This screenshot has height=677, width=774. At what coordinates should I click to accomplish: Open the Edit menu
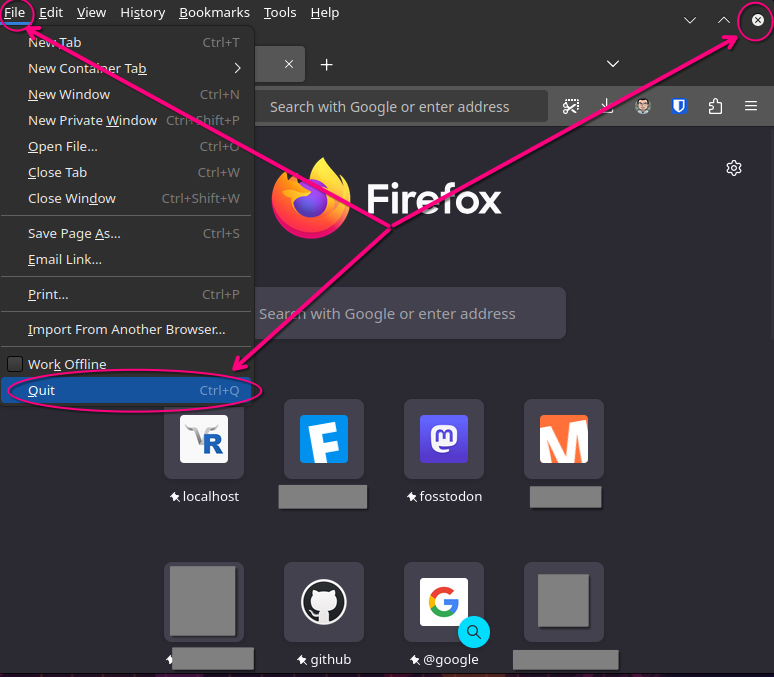click(51, 13)
